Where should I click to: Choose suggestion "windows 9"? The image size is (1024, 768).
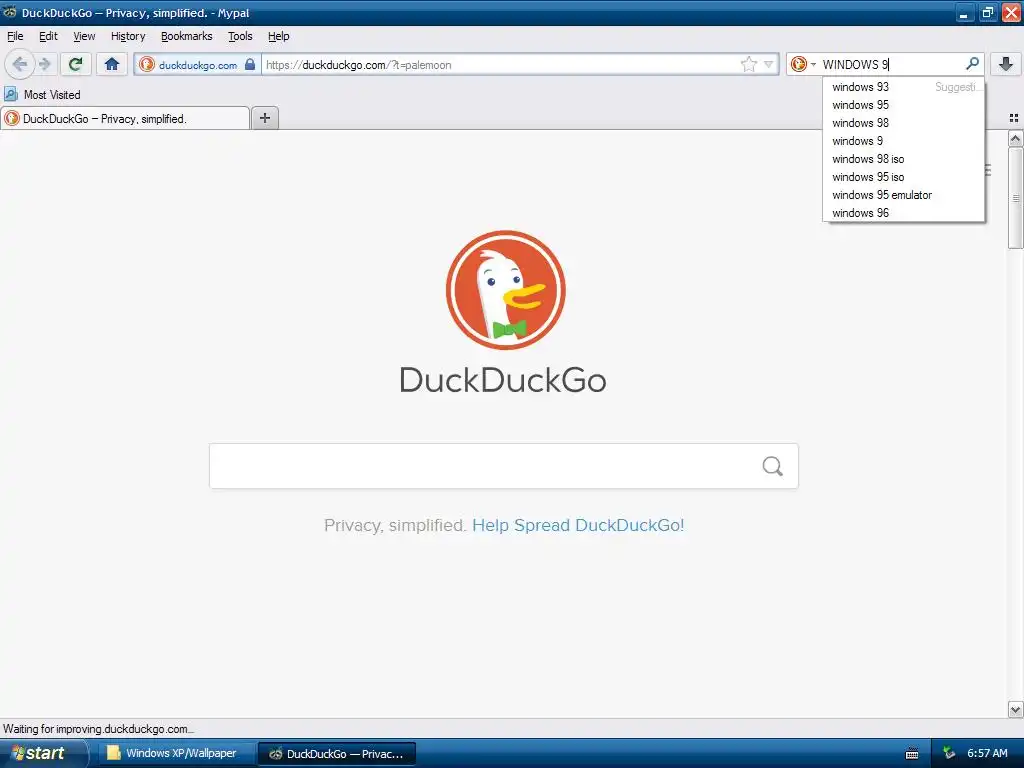click(904, 141)
